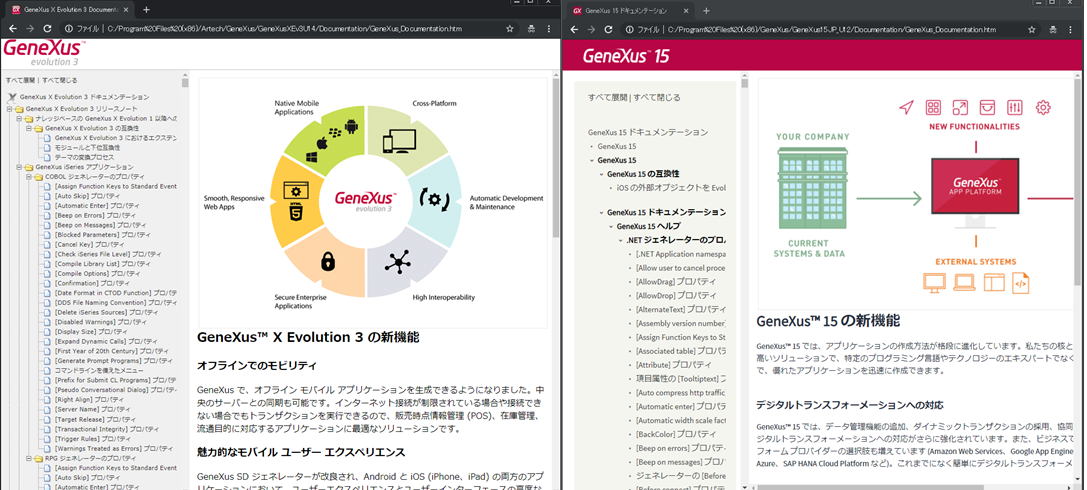Open モジュールと下位互換性 topic

(x=87, y=148)
